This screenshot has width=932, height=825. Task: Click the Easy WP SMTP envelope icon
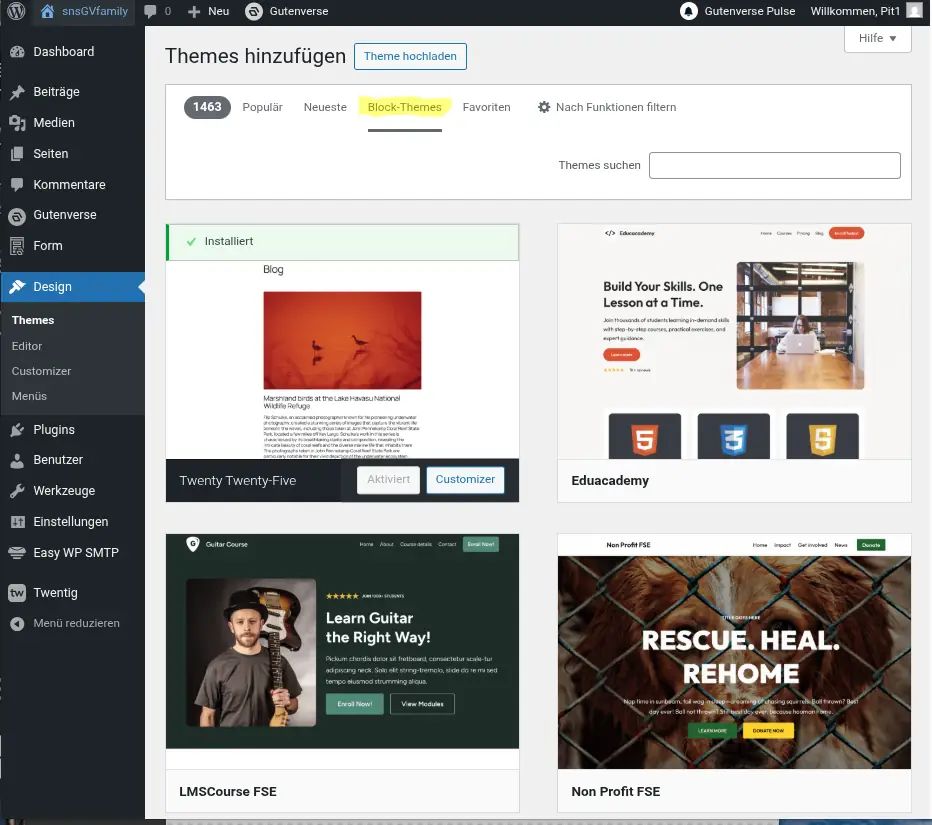(17, 553)
